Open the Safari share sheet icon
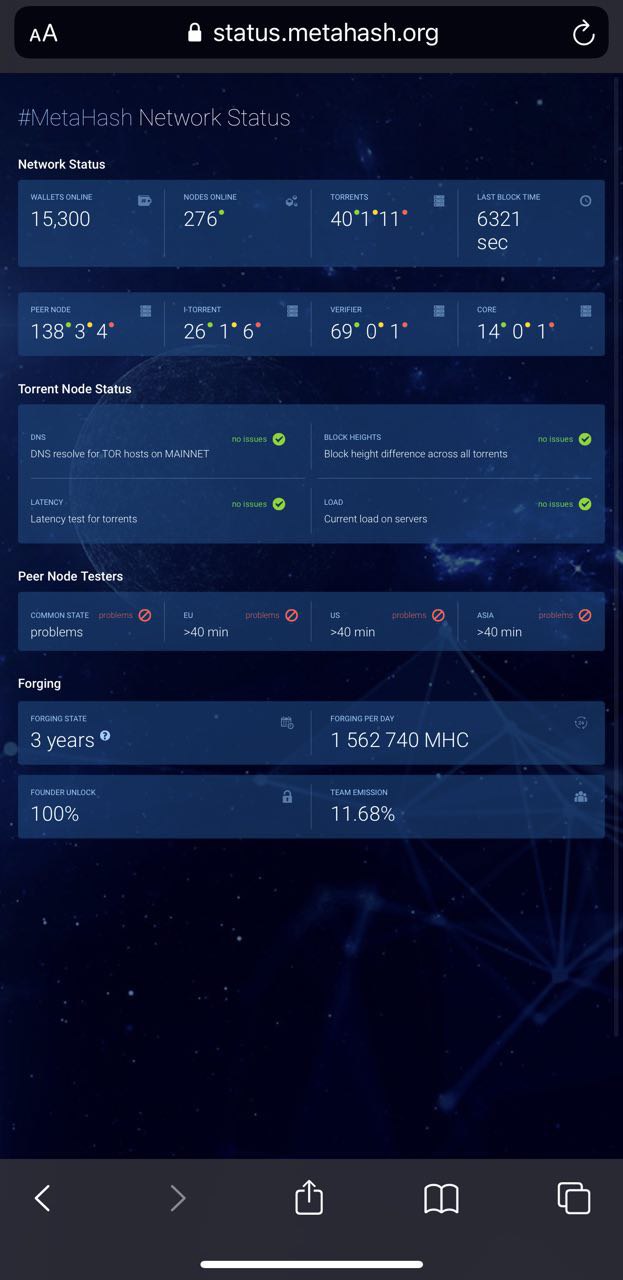The height and width of the screenshot is (1280, 623). [309, 1196]
